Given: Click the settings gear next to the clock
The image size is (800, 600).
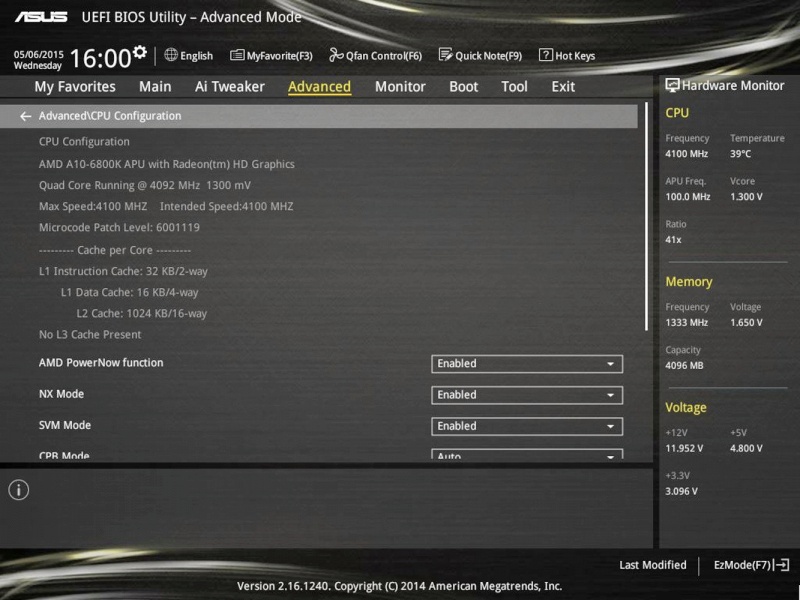Looking at the screenshot, I should point(139,52).
